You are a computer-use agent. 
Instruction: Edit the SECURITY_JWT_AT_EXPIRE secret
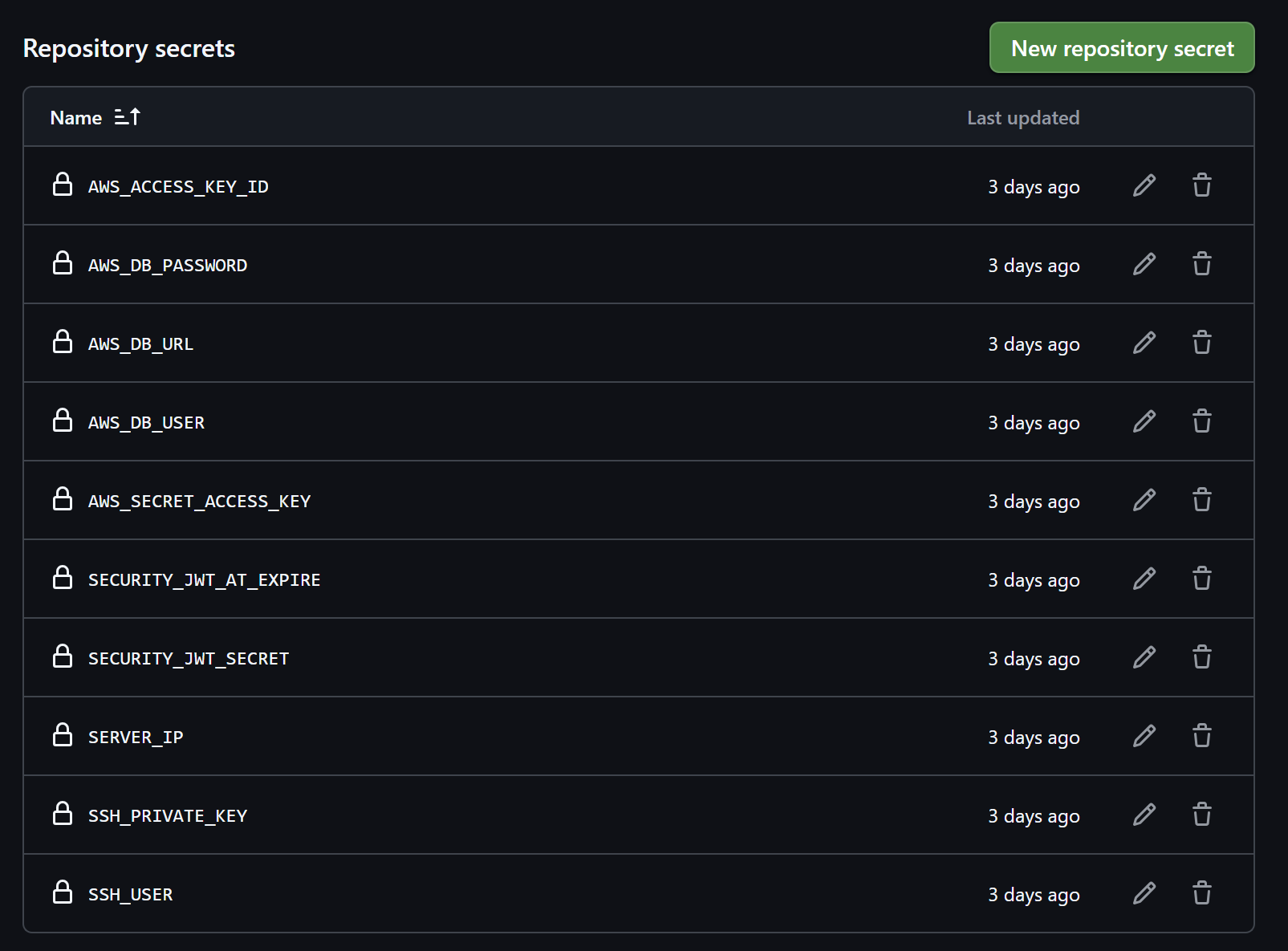pyautogui.click(x=1144, y=579)
